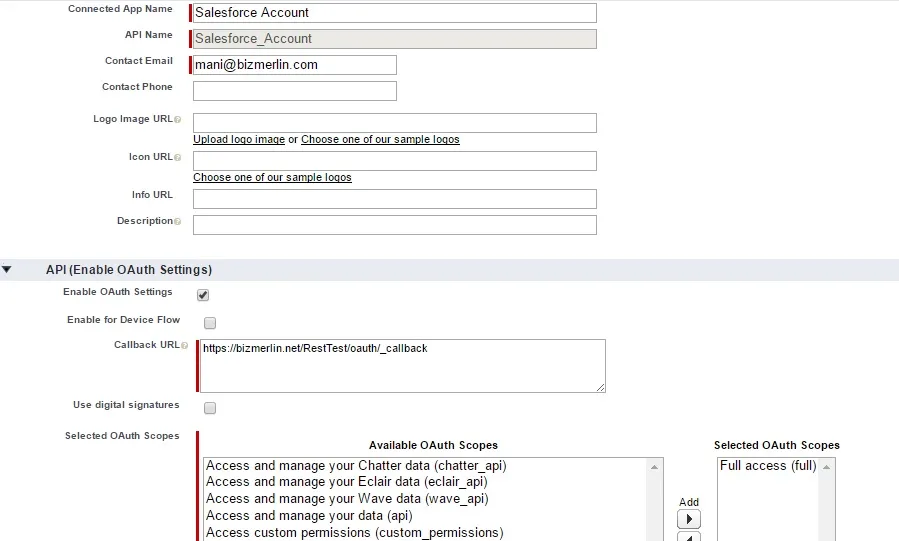Image resolution: width=899 pixels, height=541 pixels.
Task: Click the Contact Email field
Action: pos(295,65)
